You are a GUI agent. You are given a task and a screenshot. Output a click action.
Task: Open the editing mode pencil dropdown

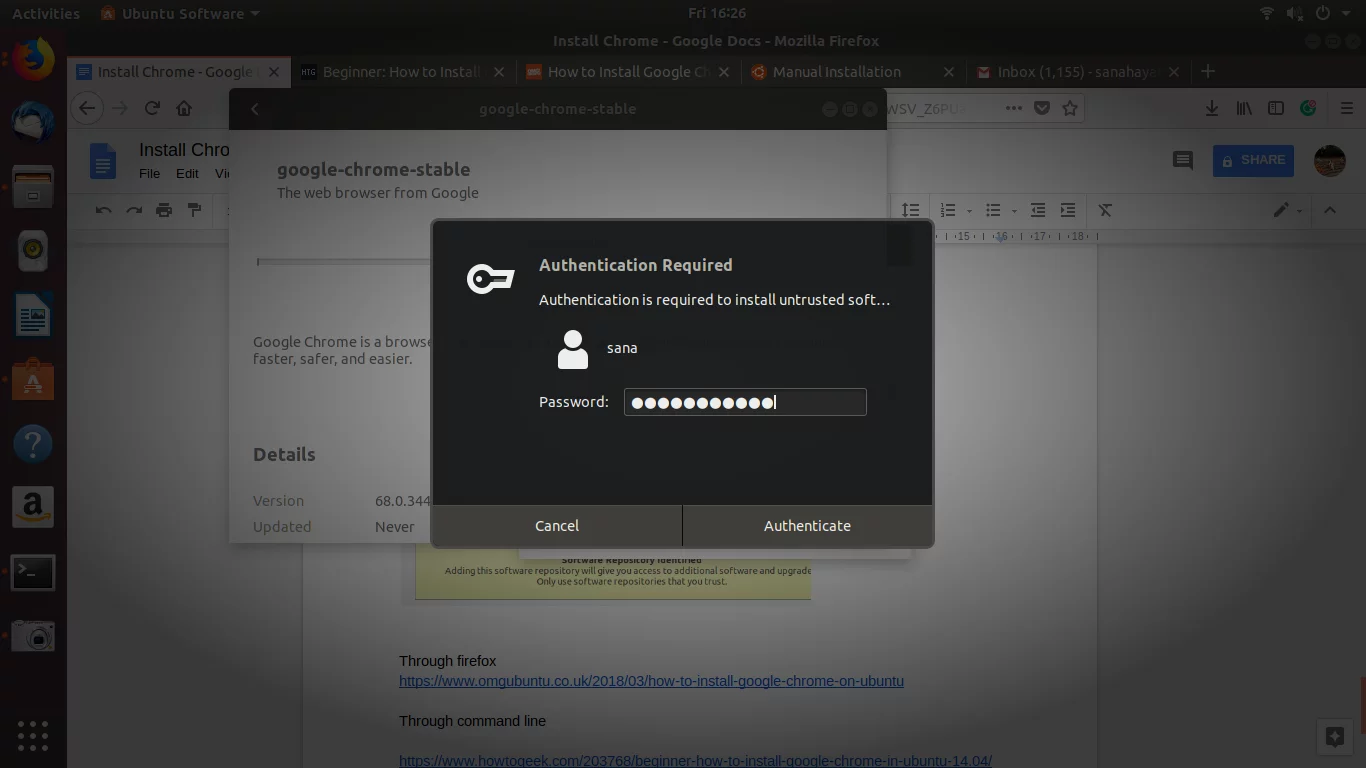1287,210
